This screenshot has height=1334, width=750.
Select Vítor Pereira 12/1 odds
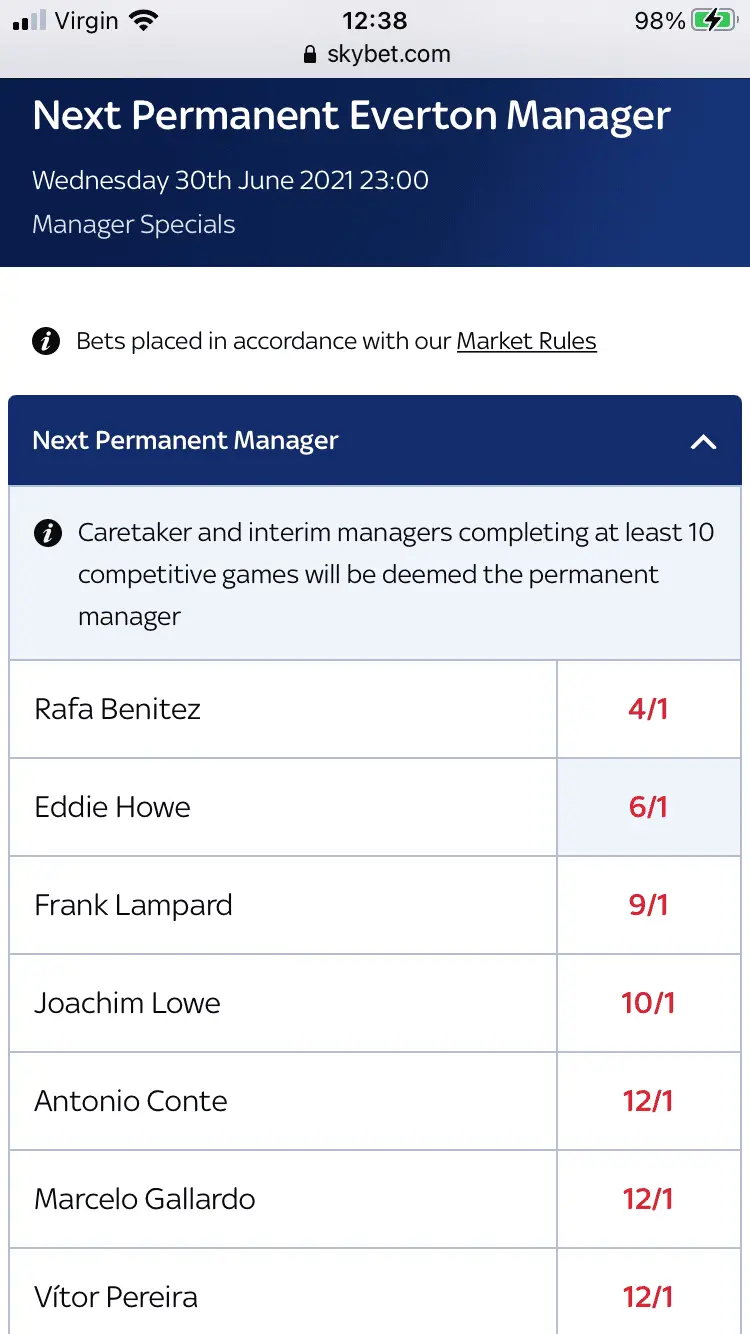648,1297
